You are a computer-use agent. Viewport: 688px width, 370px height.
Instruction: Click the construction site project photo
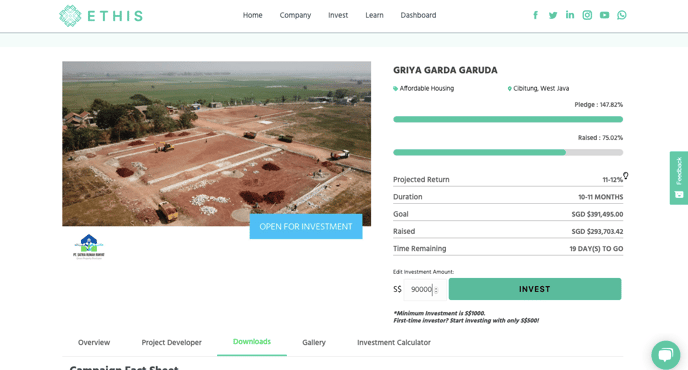click(x=217, y=144)
